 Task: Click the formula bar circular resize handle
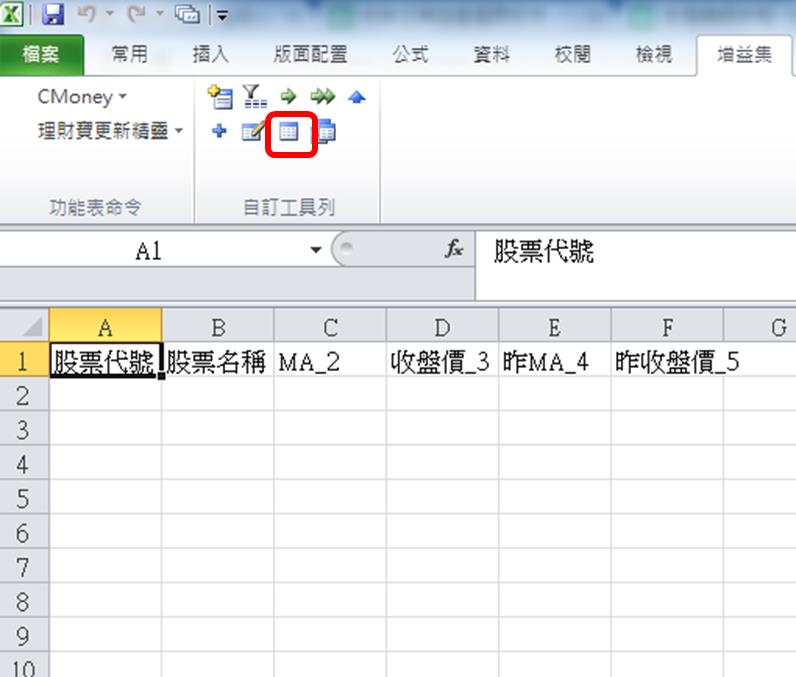tap(347, 247)
